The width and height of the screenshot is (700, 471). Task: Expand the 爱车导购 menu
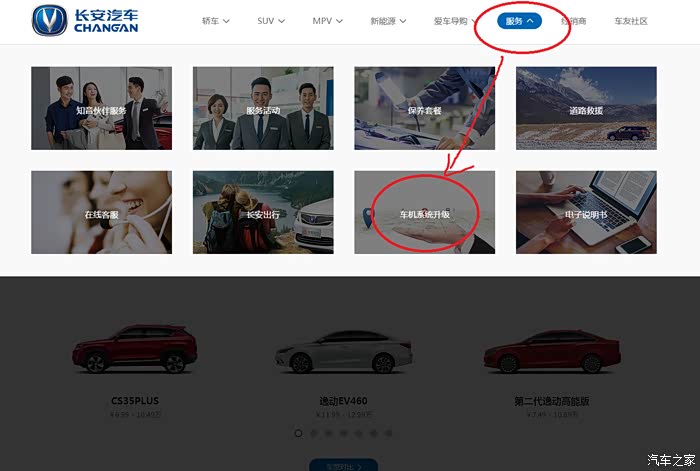(x=454, y=21)
